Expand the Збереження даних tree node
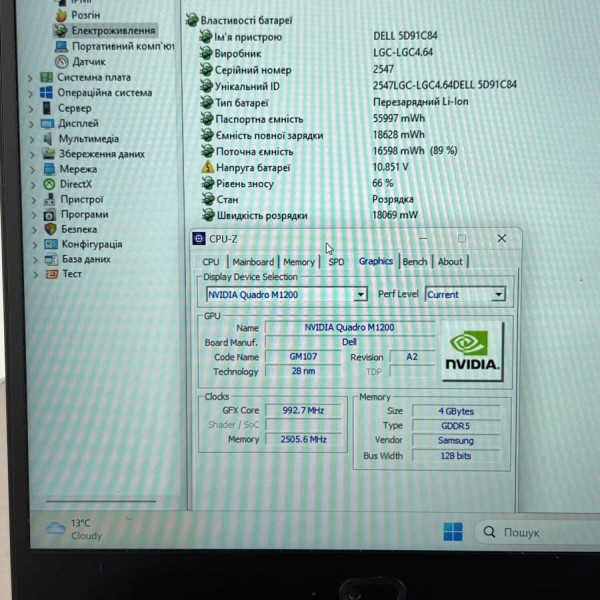This screenshot has width=600, height=600. pyautogui.click(x=33, y=155)
